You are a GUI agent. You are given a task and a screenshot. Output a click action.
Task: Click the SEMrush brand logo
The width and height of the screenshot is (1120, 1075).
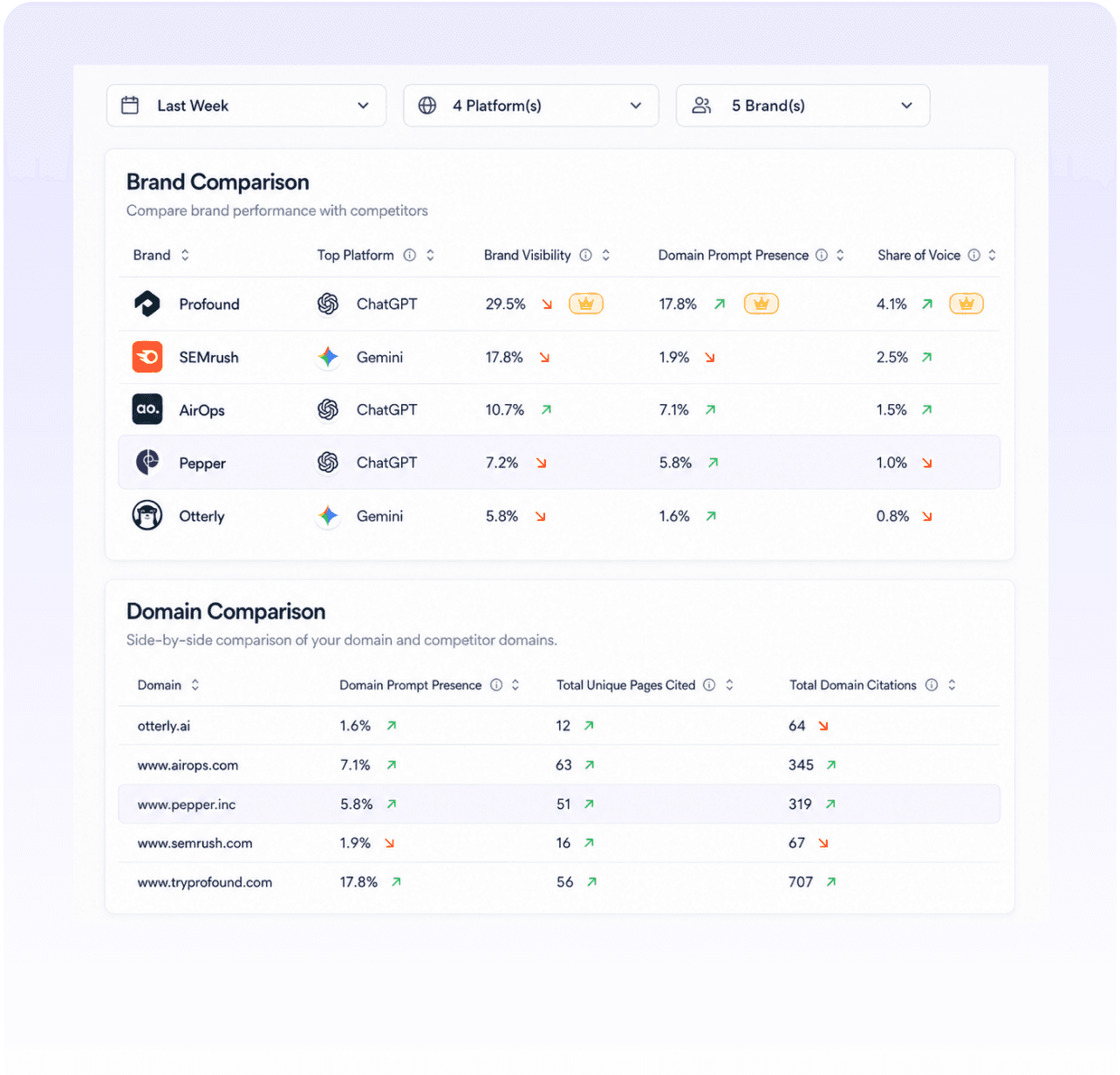(147, 357)
